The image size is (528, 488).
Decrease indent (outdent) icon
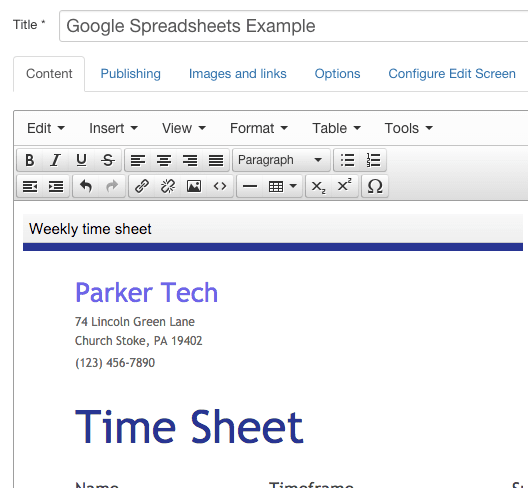[30, 186]
